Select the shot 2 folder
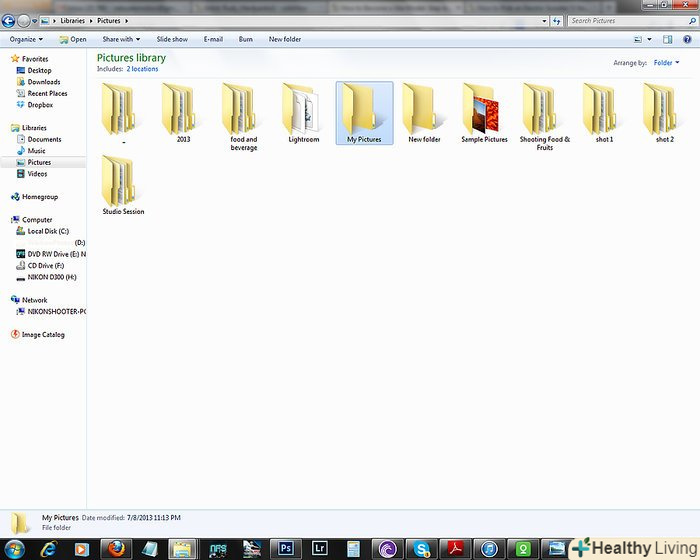 (665, 113)
